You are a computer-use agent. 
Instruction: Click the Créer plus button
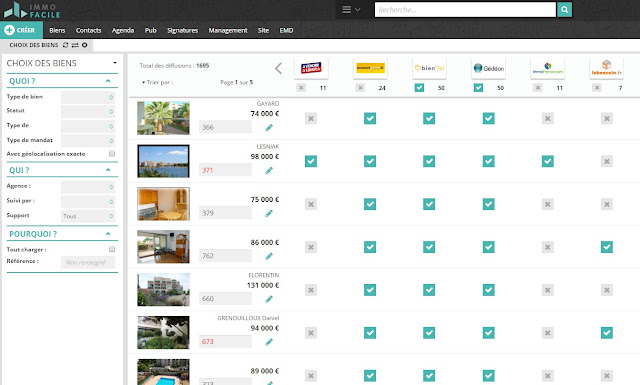click(x=21, y=30)
